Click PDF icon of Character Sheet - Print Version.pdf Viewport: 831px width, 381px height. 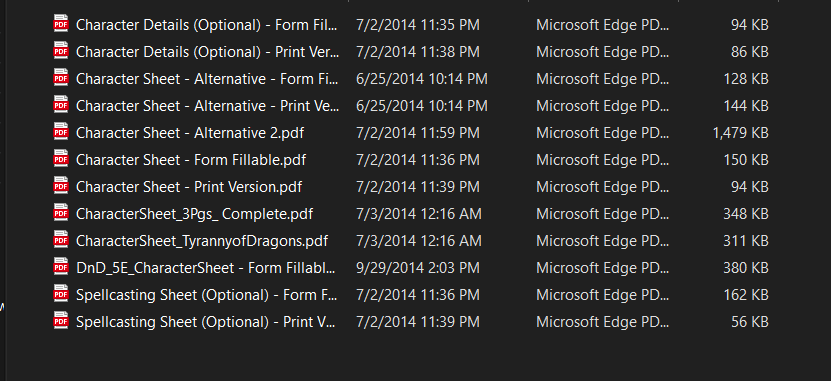[61, 186]
